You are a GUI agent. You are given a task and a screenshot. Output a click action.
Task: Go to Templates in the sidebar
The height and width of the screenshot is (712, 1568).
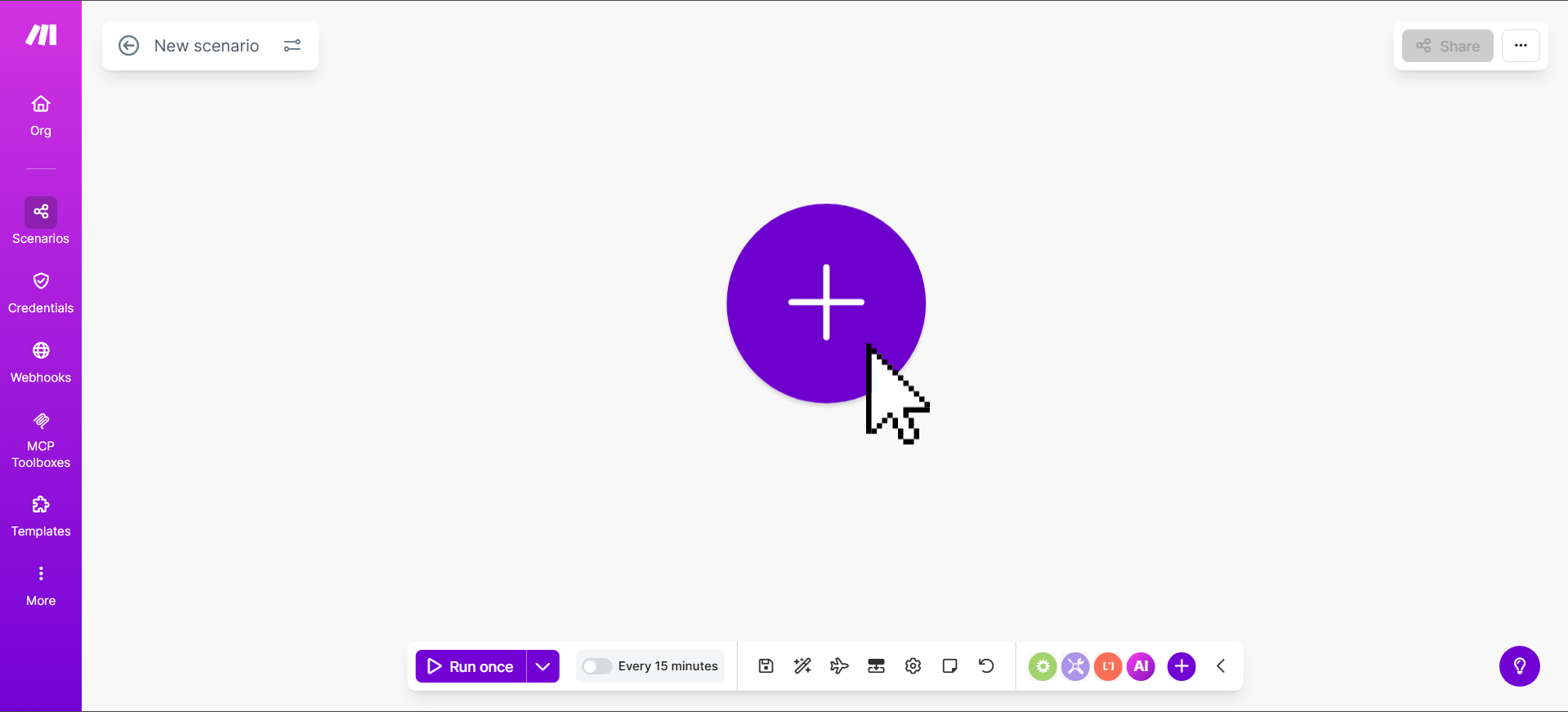[41, 517]
